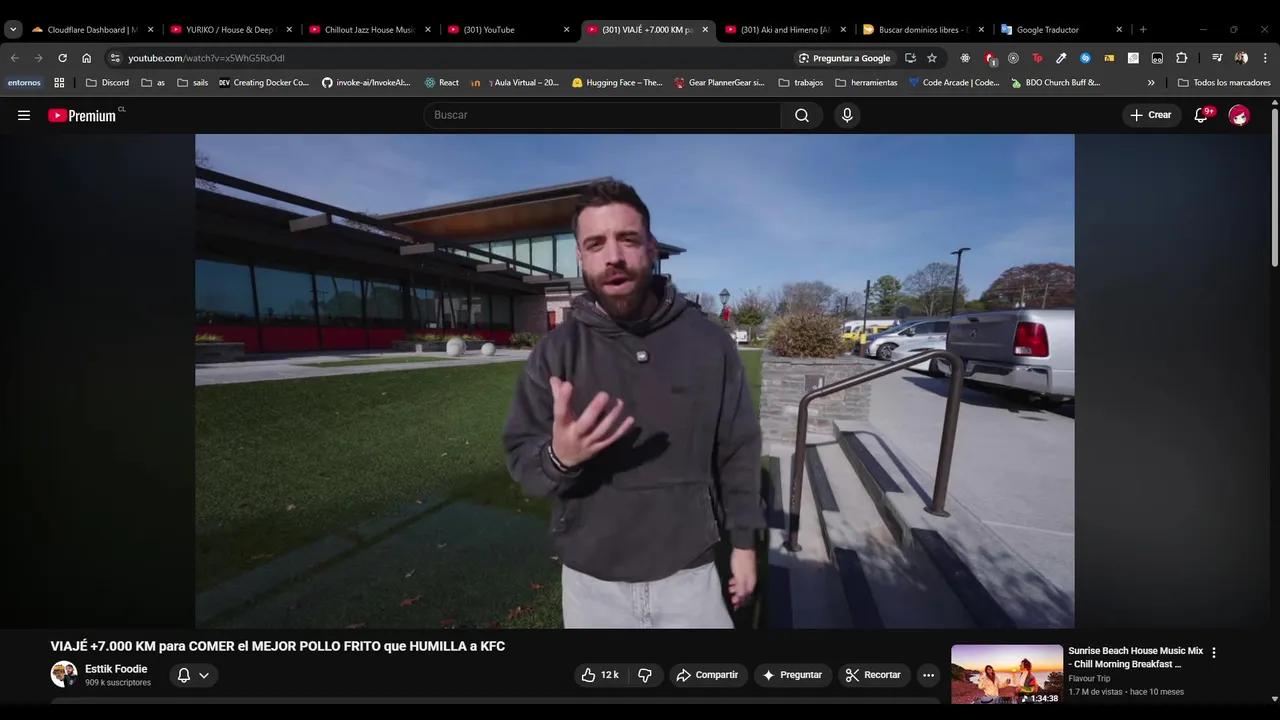This screenshot has width=1280, height=720.
Task: Open the YouTube guide hamburger menu
Action: 24,115
